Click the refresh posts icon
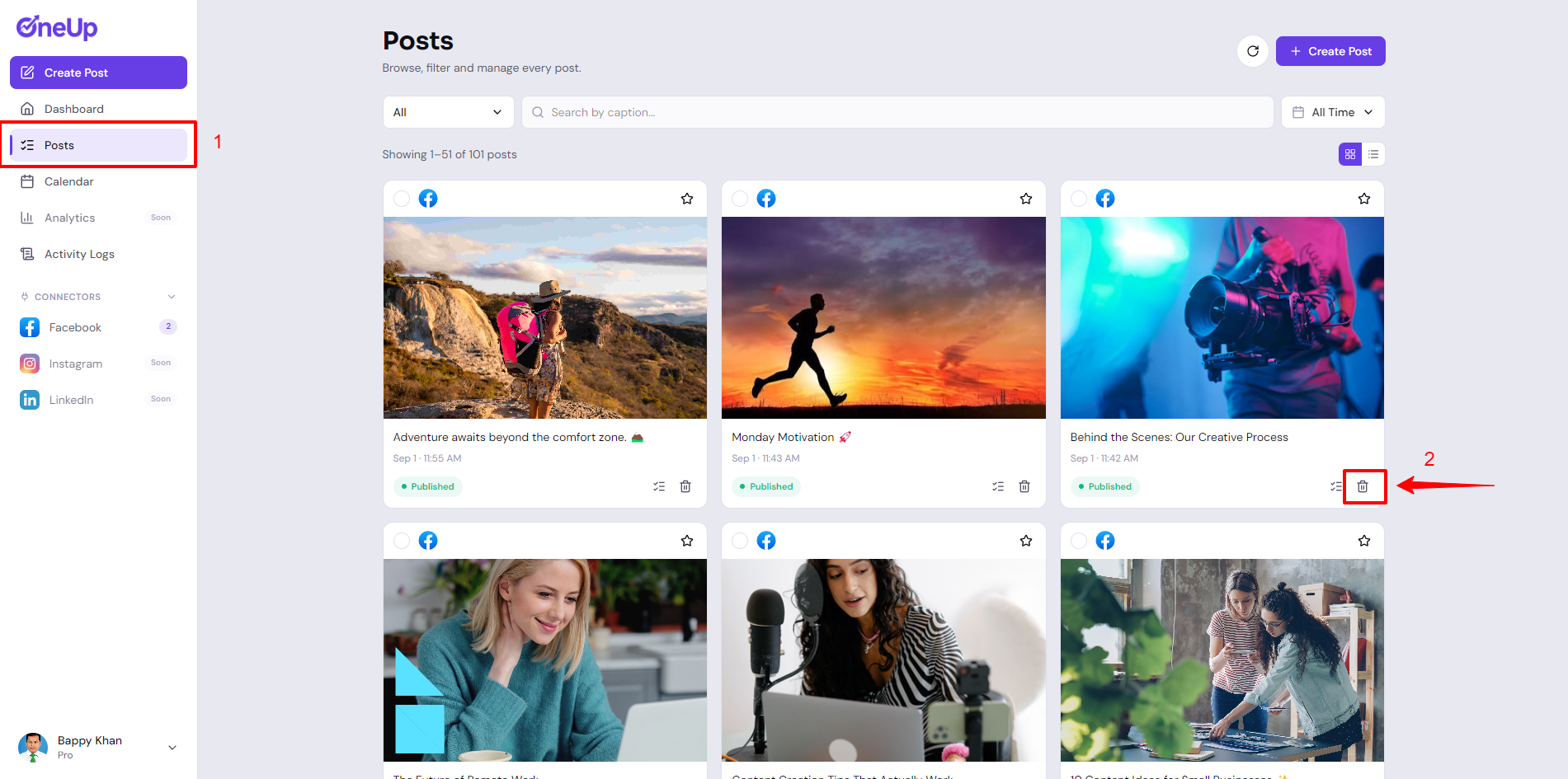This screenshot has height=779, width=1568. click(1252, 51)
